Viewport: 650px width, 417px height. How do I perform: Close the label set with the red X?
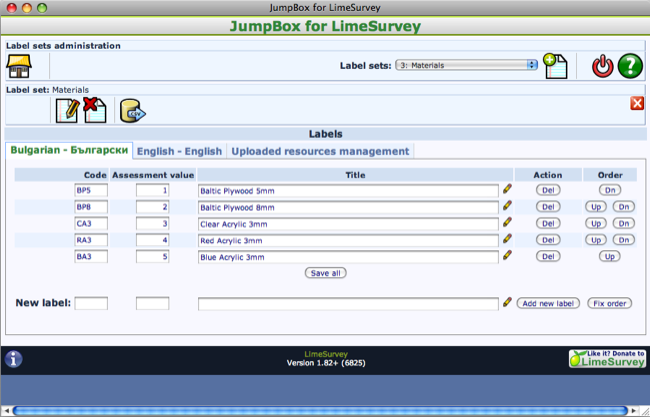tap(637, 103)
